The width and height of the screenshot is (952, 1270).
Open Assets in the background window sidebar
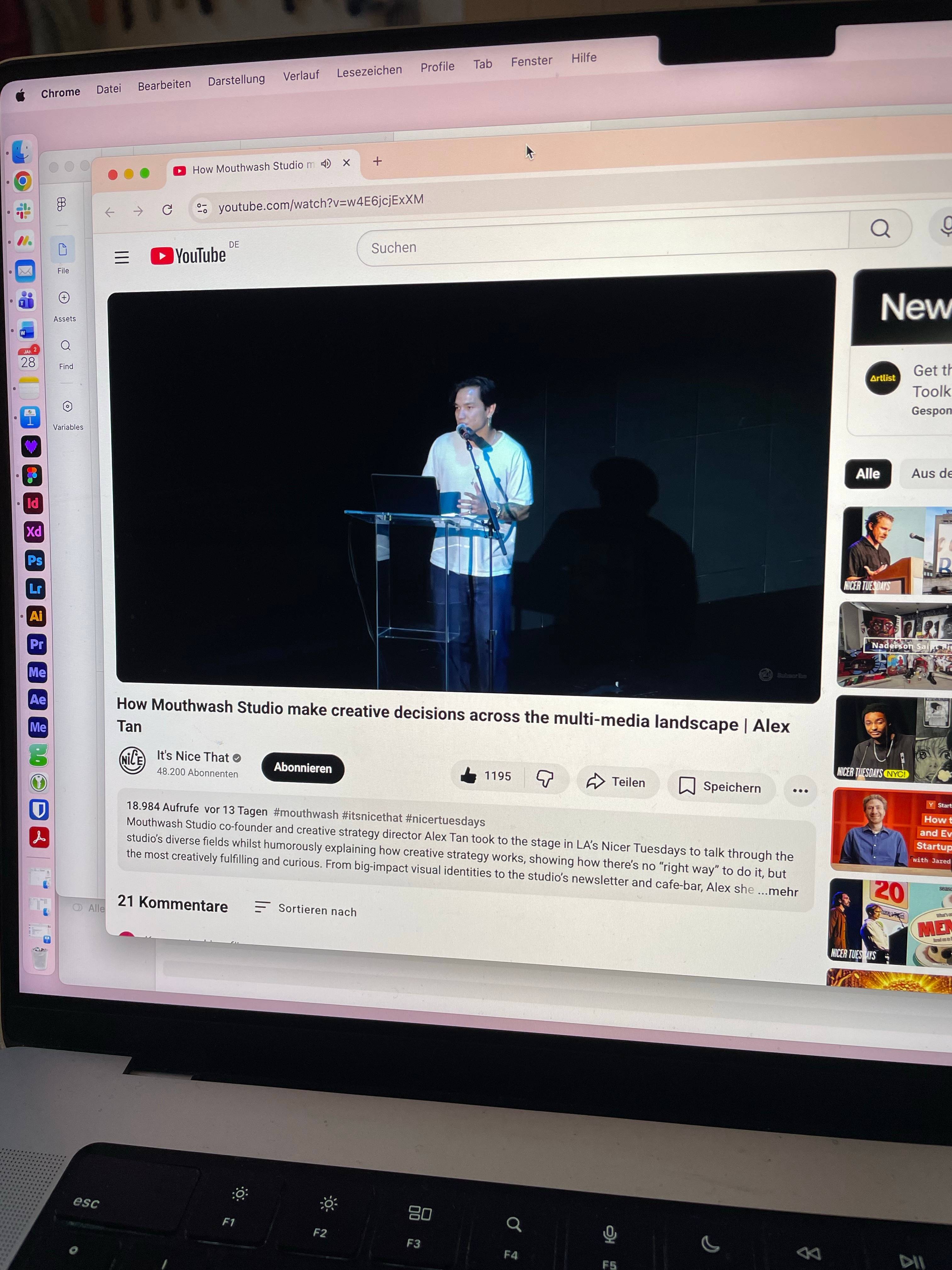[64, 305]
